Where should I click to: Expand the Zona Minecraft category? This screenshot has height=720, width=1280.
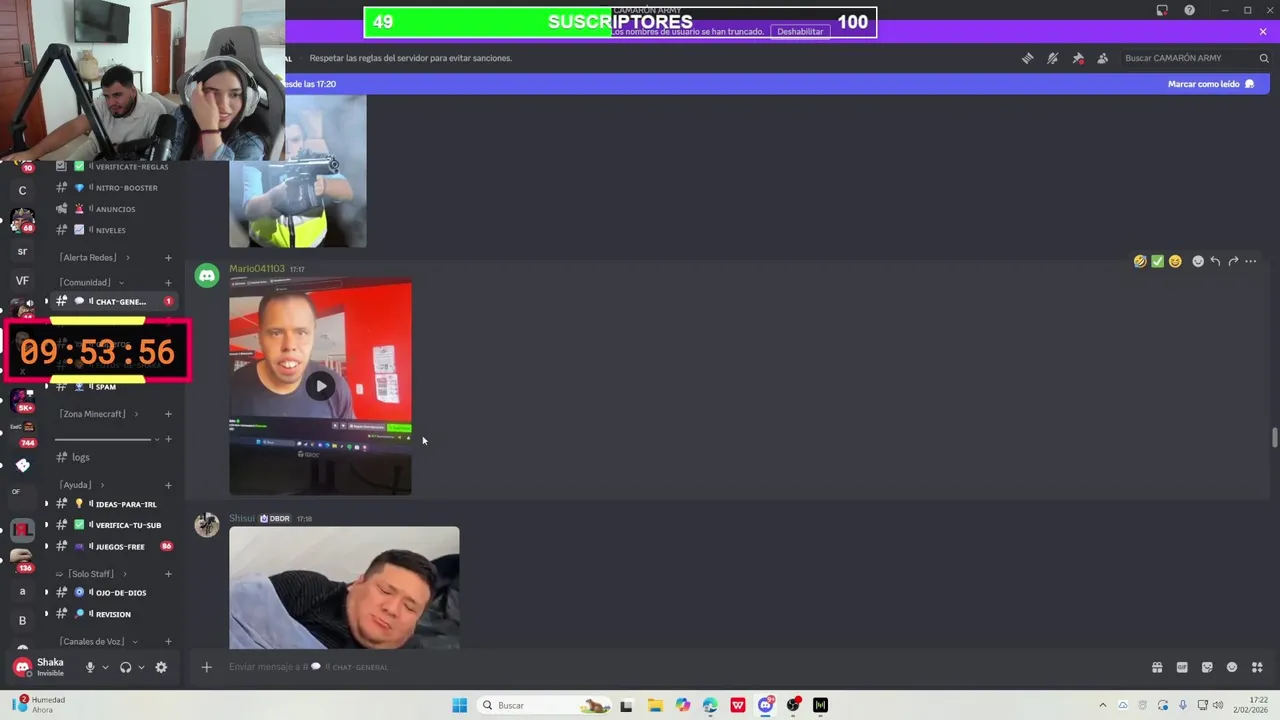tap(98, 414)
